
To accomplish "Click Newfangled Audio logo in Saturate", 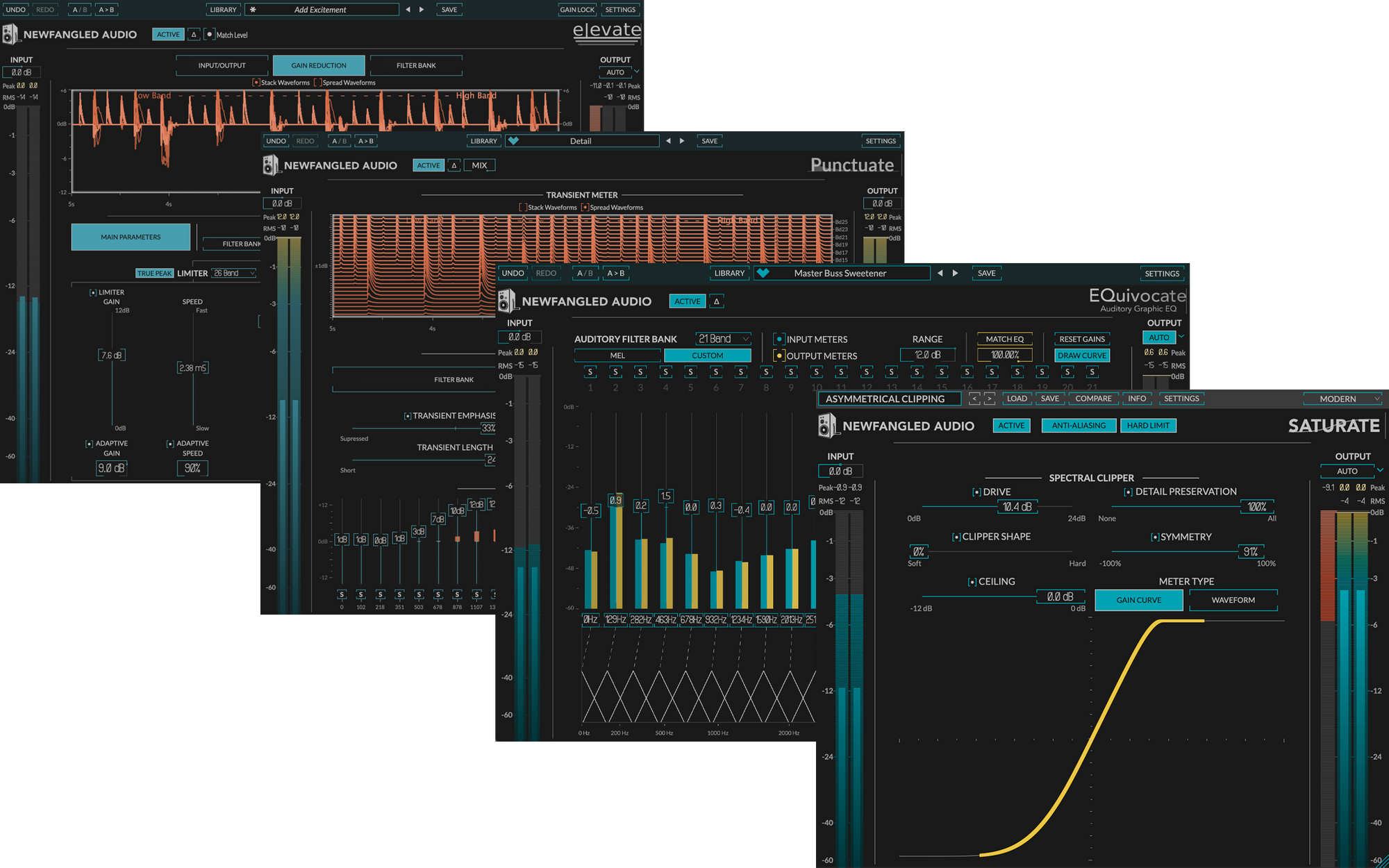I will point(827,426).
